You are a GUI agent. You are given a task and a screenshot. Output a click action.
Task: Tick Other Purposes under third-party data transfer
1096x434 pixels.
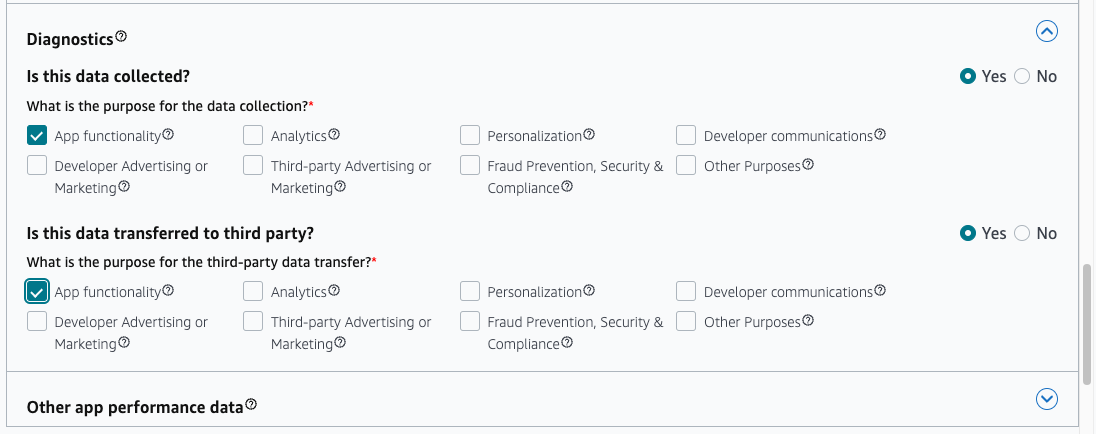[x=686, y=321]
